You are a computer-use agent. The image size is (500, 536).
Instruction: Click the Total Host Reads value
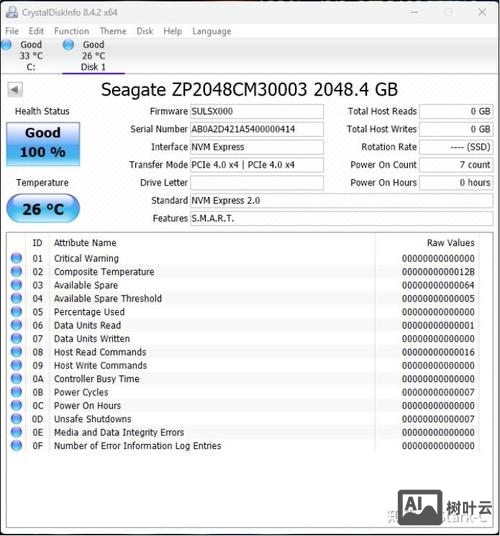456,111
